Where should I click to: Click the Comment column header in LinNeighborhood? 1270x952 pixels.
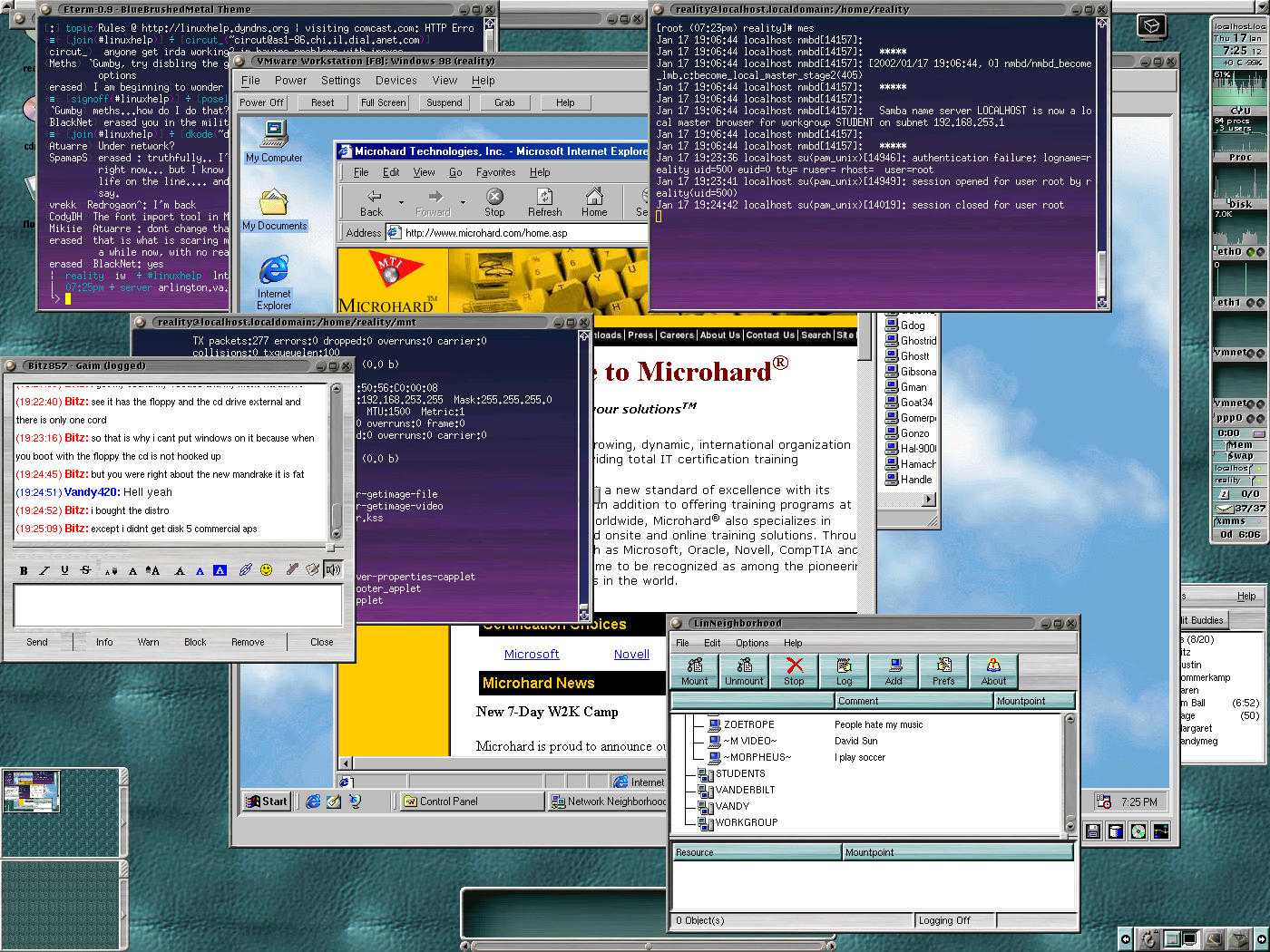tap(913, 701)
